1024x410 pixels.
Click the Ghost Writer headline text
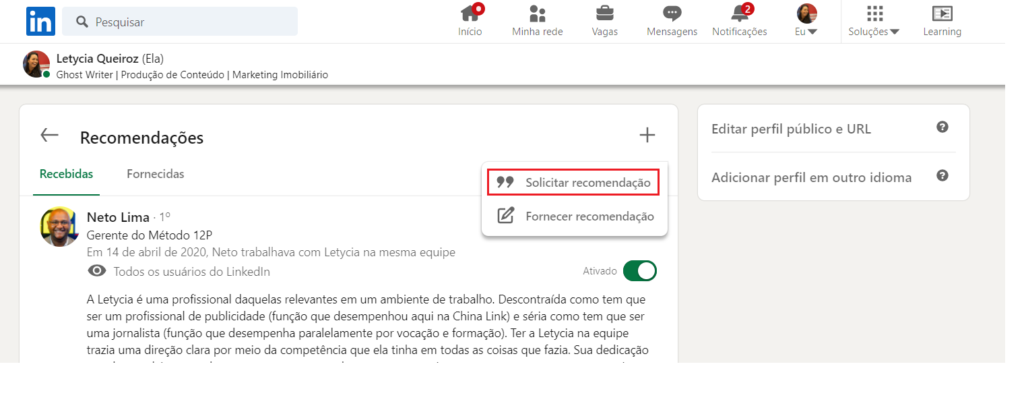click(192, 75)
